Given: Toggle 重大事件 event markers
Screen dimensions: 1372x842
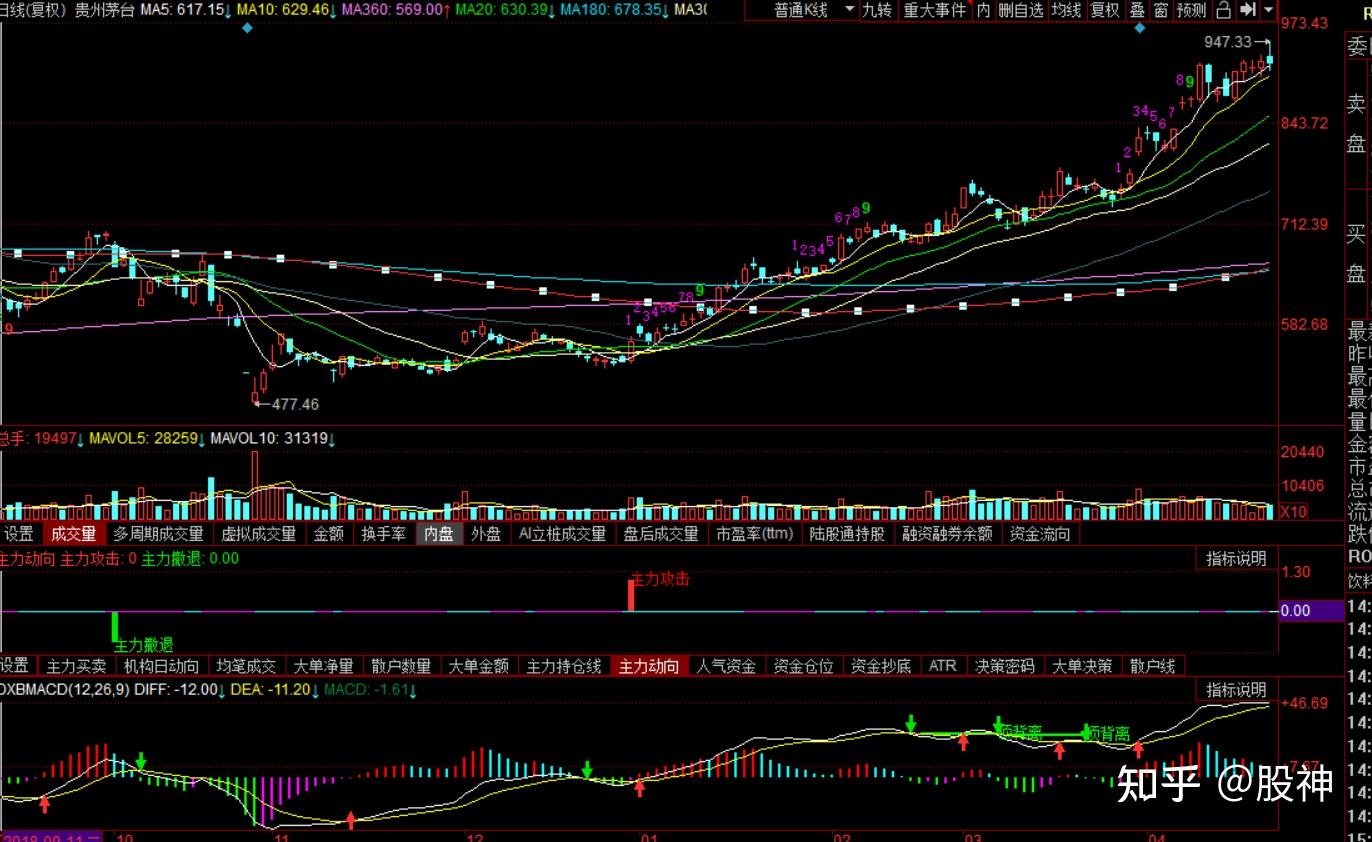Looking at the screenshot, I should click(x=935, y=10).
